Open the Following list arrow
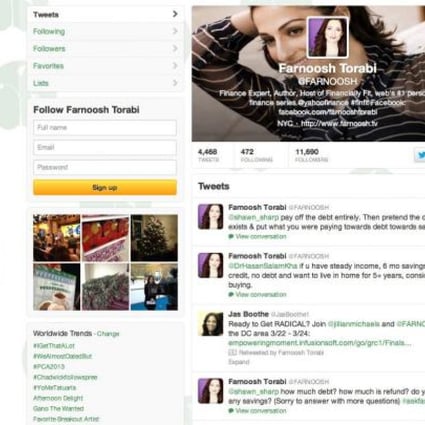The width and height of the screenshot is (425, 425). click(x=175, y=31)
